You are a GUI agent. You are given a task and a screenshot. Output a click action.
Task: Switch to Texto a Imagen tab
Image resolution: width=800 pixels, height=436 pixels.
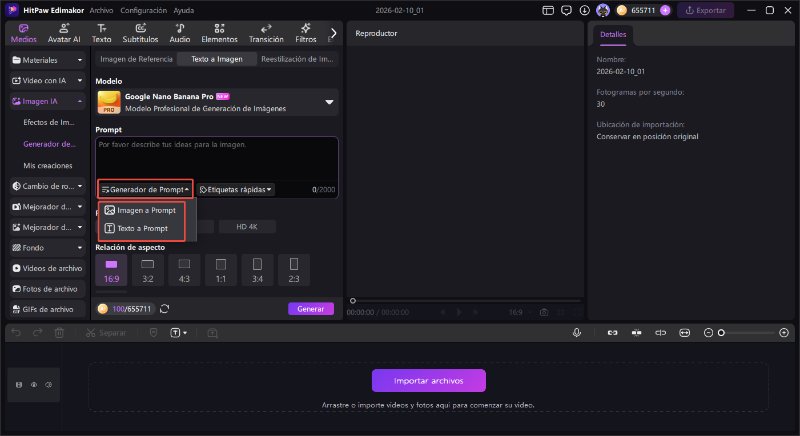[217, 59]
